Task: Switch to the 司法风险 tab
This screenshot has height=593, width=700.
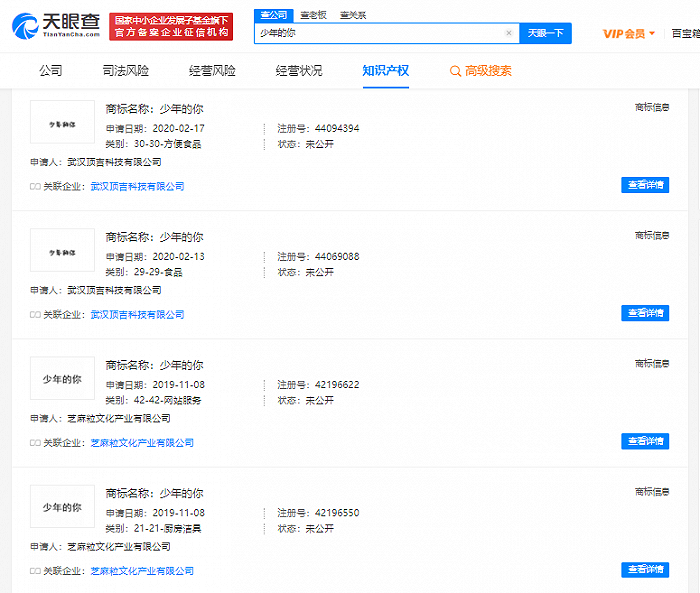Action: pos(125,71)
